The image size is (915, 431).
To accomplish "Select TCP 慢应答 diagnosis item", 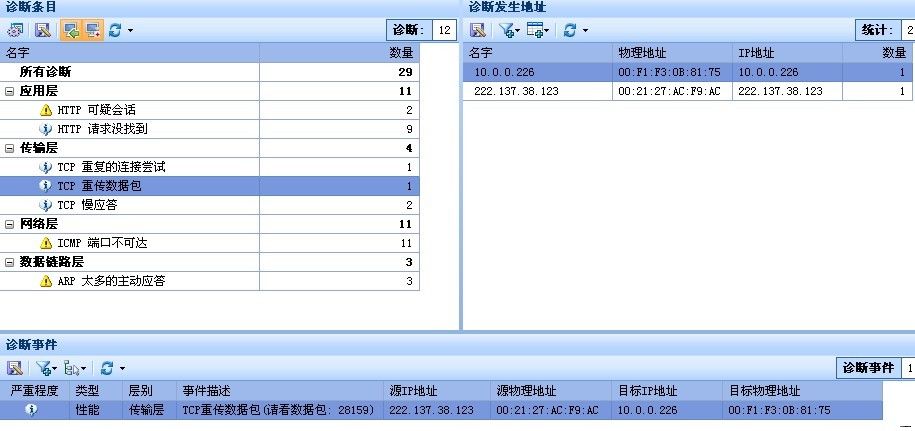I will pyautogui.click(x=209, y=205).
